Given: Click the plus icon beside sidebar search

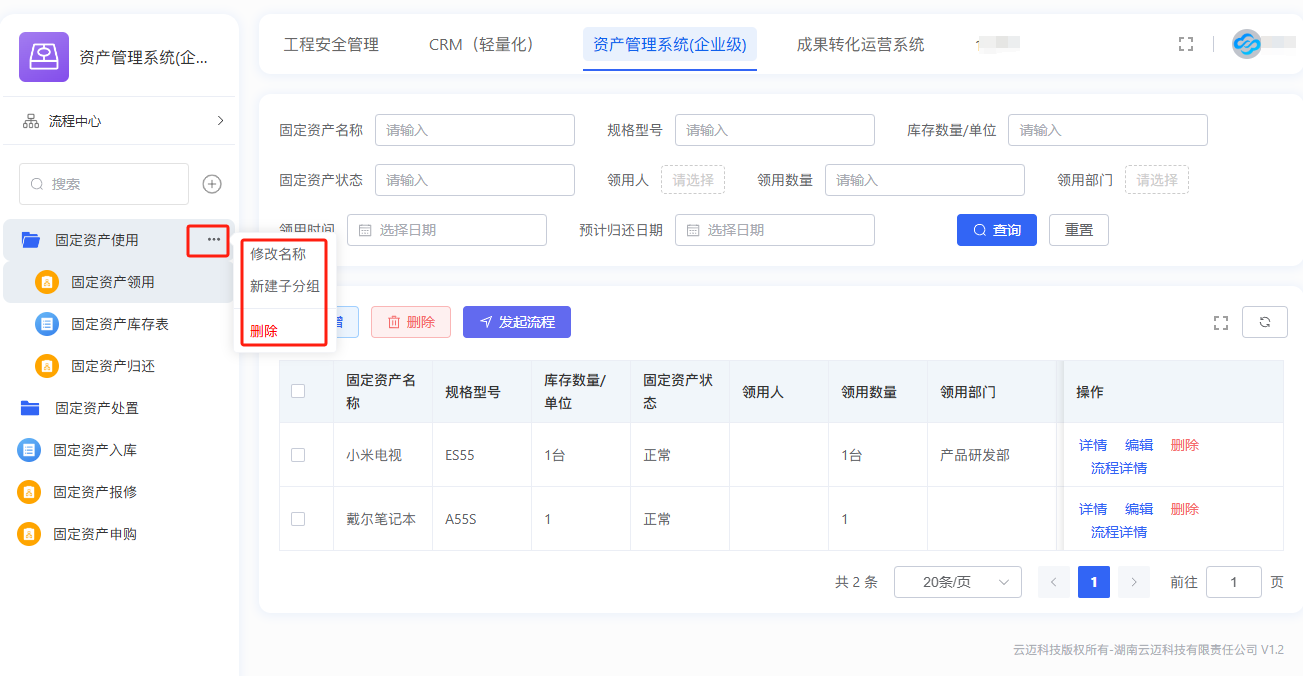Looking at the screenshot, I should [212, 184].
